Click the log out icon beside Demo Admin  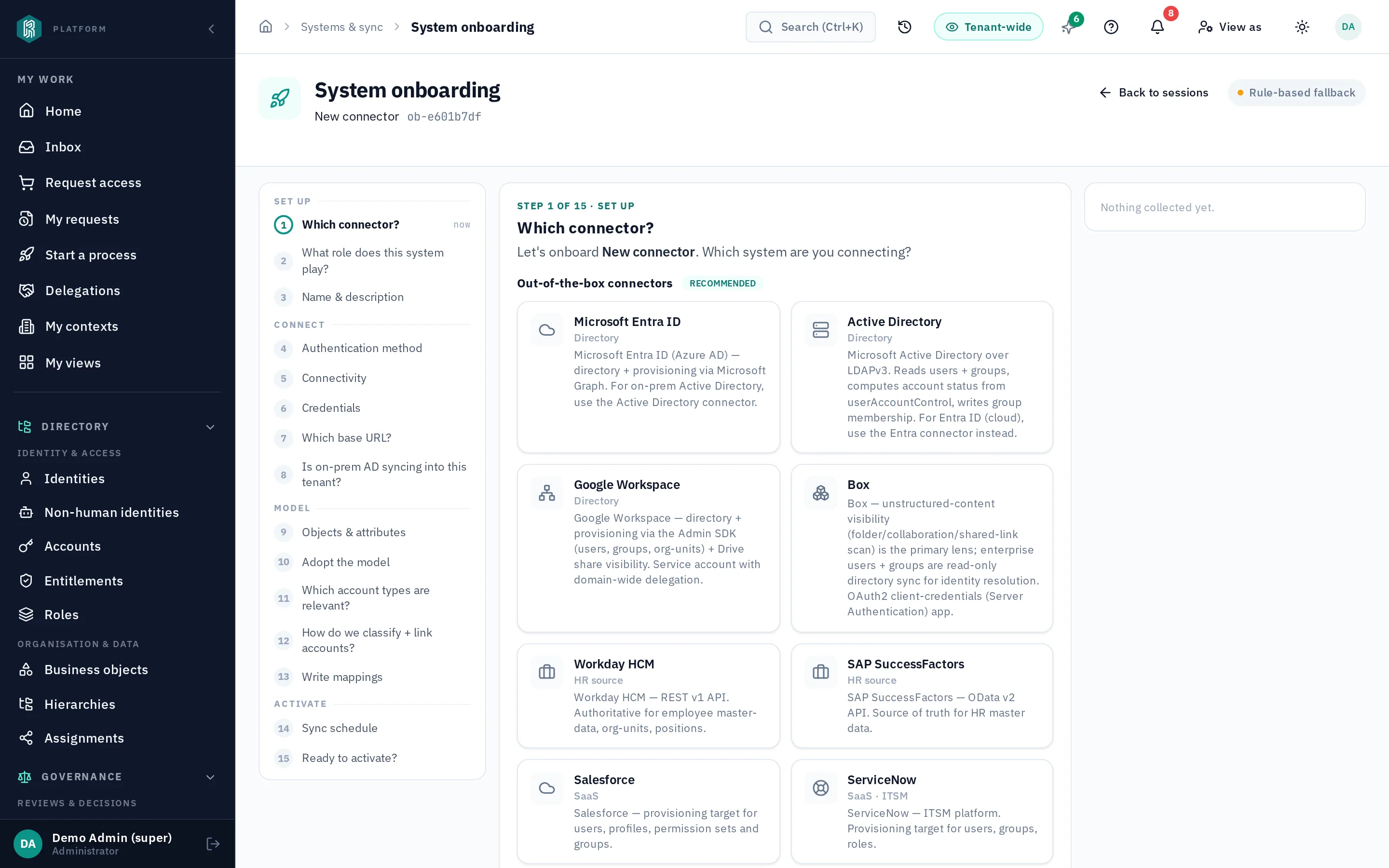213,843
